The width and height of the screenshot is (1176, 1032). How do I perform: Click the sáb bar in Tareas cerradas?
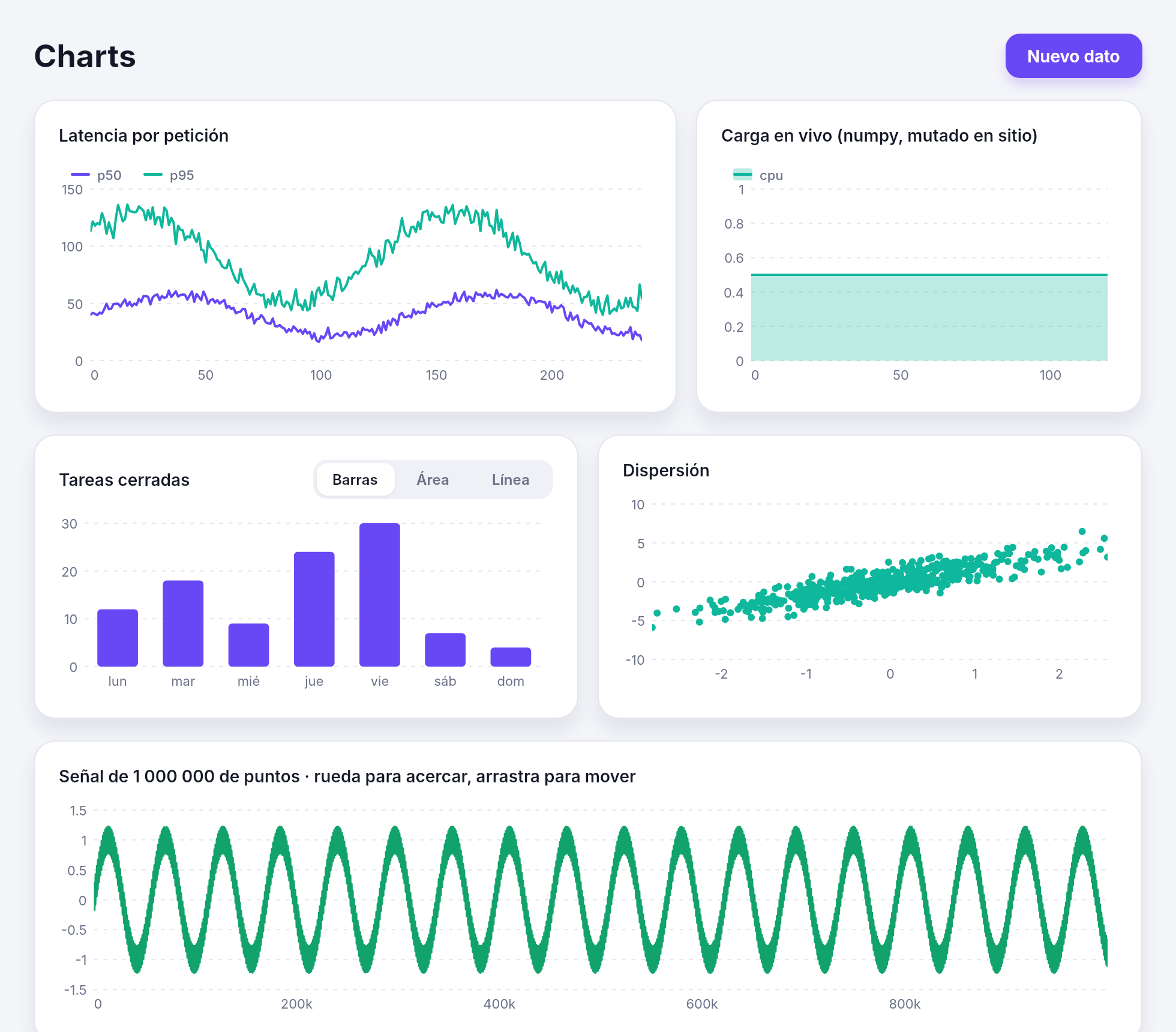pos(445,650)
